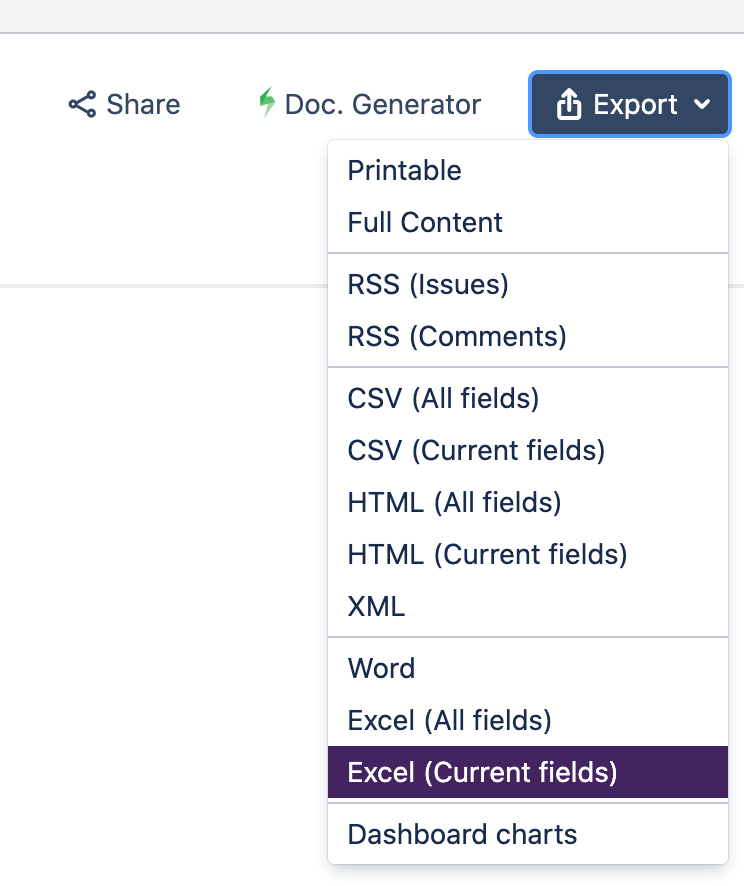Choose Word export format

[381, 668]
